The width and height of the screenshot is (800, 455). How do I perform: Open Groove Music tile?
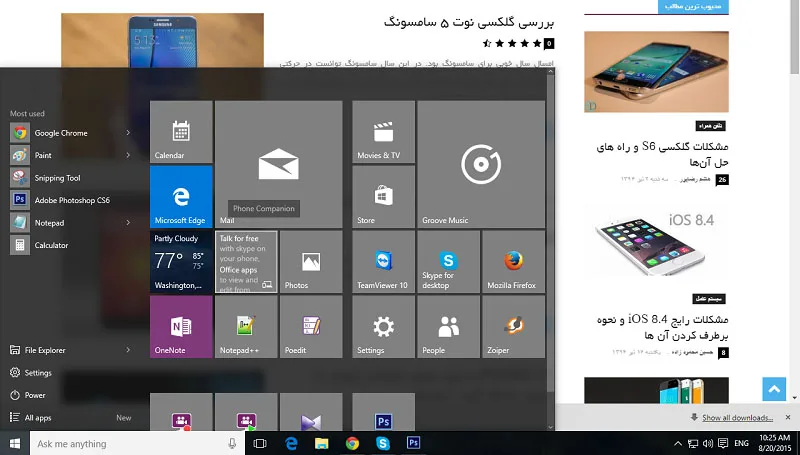pos(481,164)
